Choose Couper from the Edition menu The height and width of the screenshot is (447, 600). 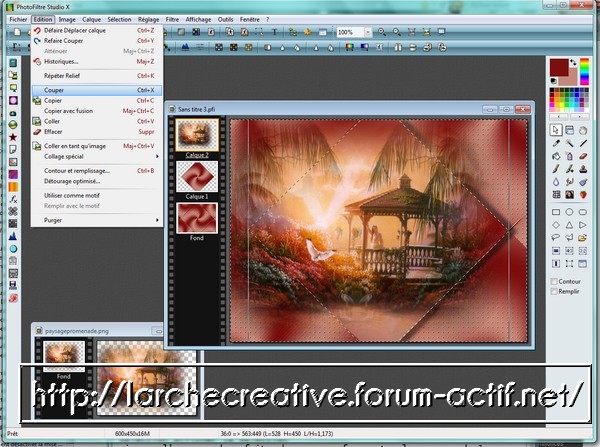[x=96, y=90]
